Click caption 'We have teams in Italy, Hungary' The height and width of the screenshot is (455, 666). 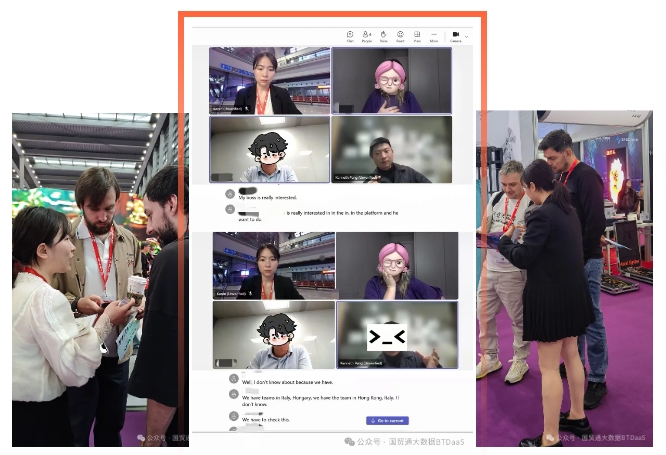(320, 400)
